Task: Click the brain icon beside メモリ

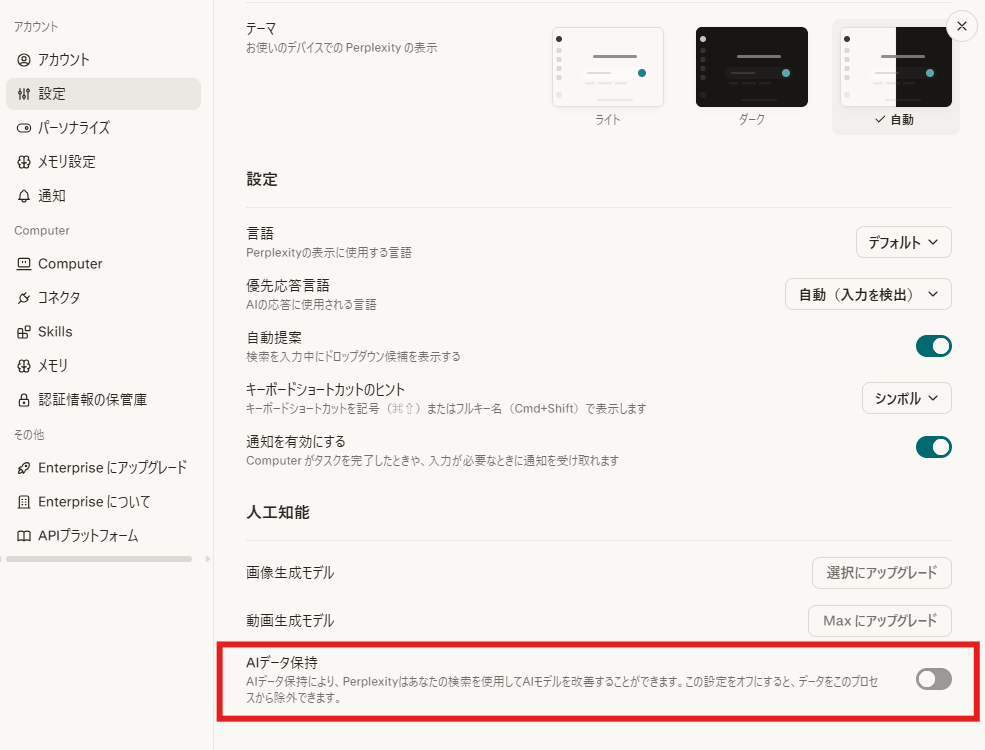Action: pyautogui.click(x=24, y=366)
